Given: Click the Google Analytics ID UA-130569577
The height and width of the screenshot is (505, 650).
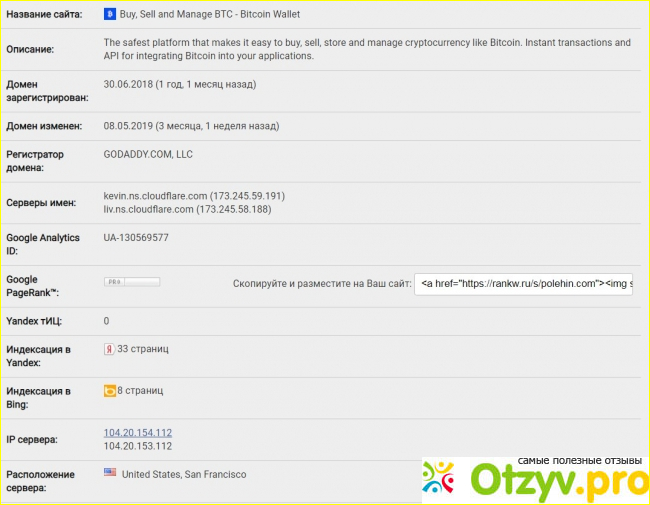Looking at the screenshot, I should [x=136, y=238].
